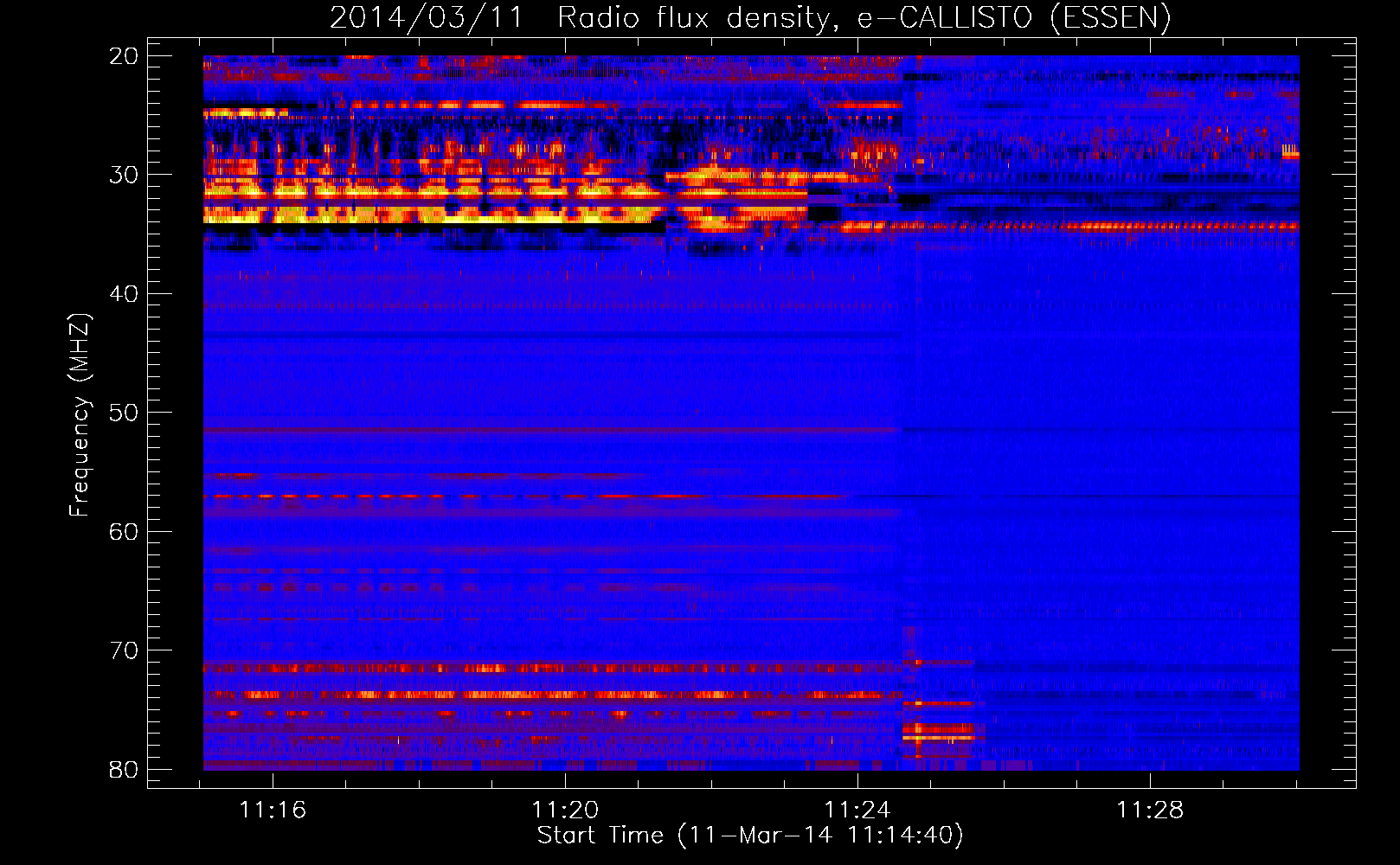Click the frequency tick label '30'

click(125, 176)
